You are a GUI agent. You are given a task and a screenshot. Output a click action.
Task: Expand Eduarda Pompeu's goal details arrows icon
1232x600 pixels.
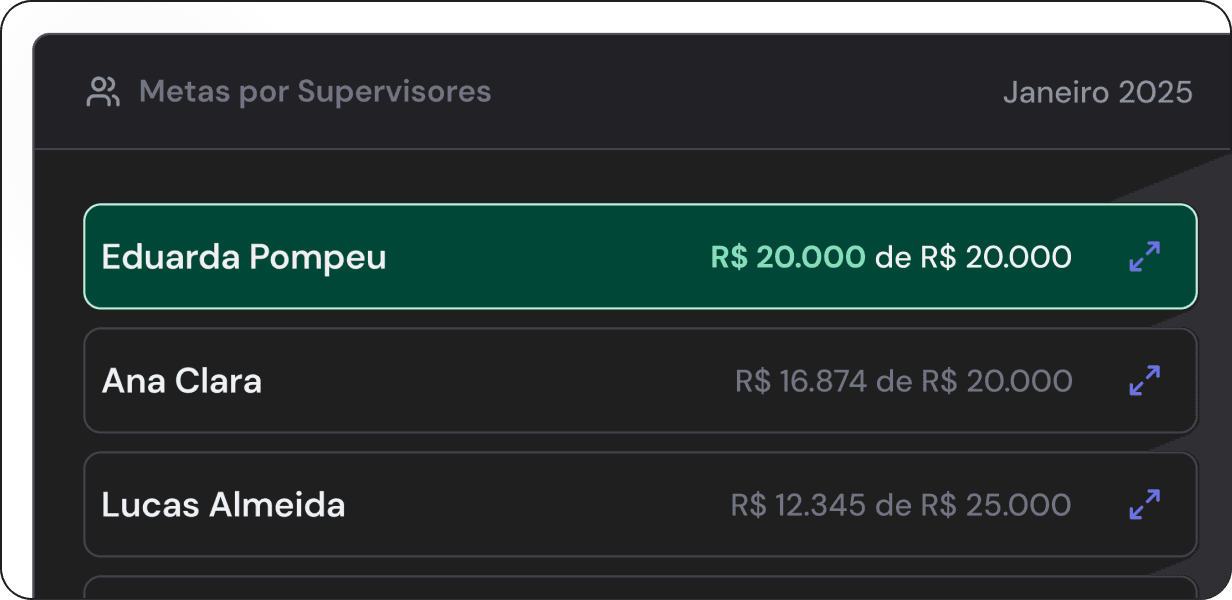point(1144,257)
